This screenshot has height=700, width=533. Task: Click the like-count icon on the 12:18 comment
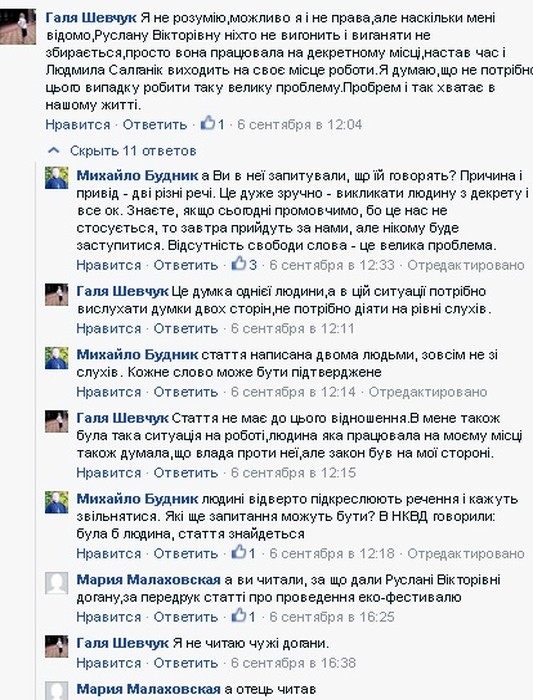click(x=239, y=552)
